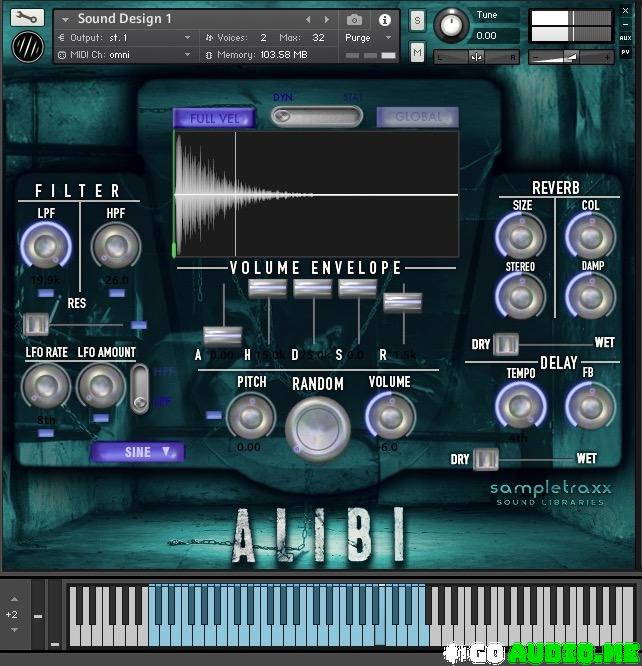Click the RES slider handle
The width and height of the screenshot is (642, 666).
coord(36,325)
